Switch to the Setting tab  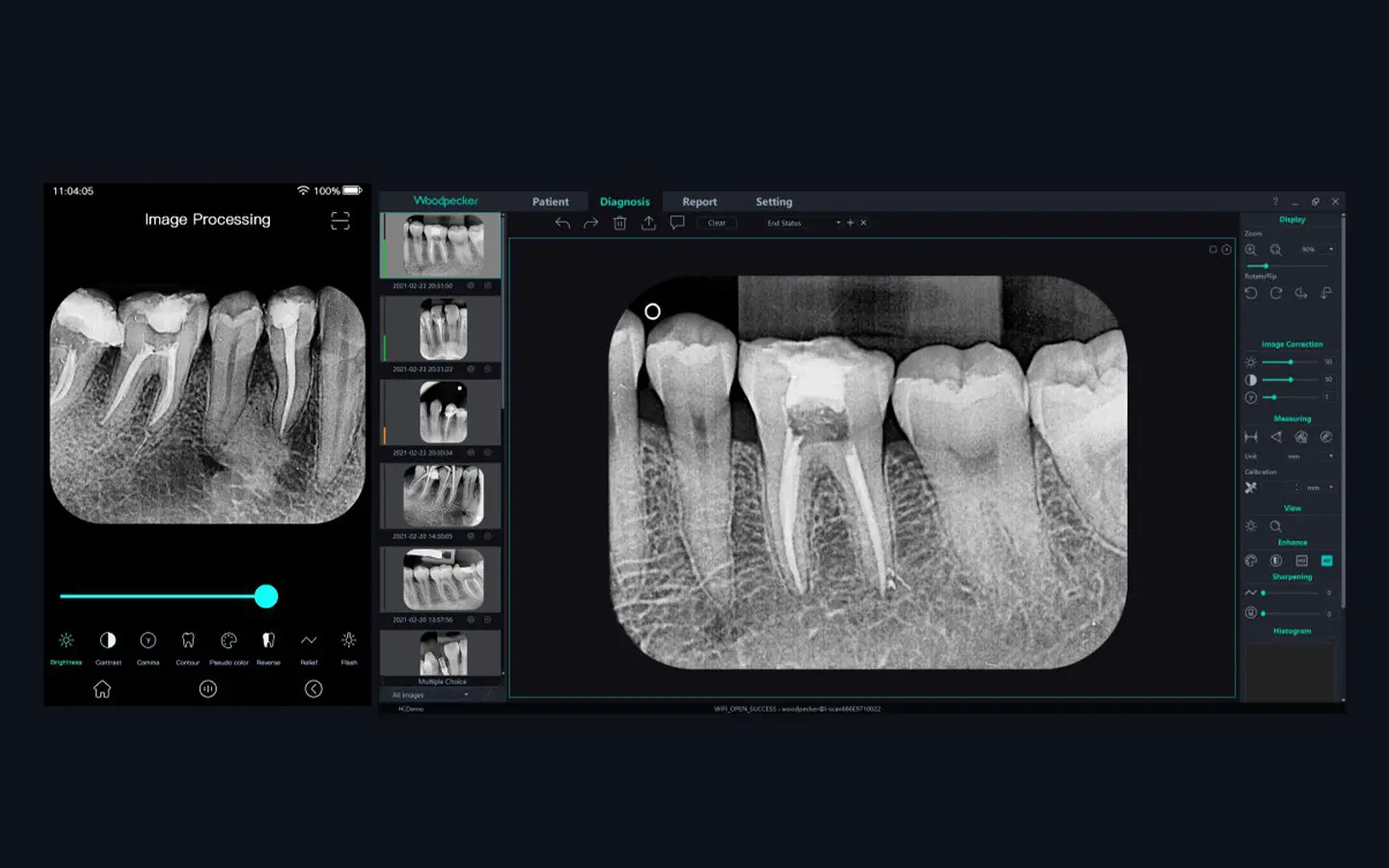[774, 202]
